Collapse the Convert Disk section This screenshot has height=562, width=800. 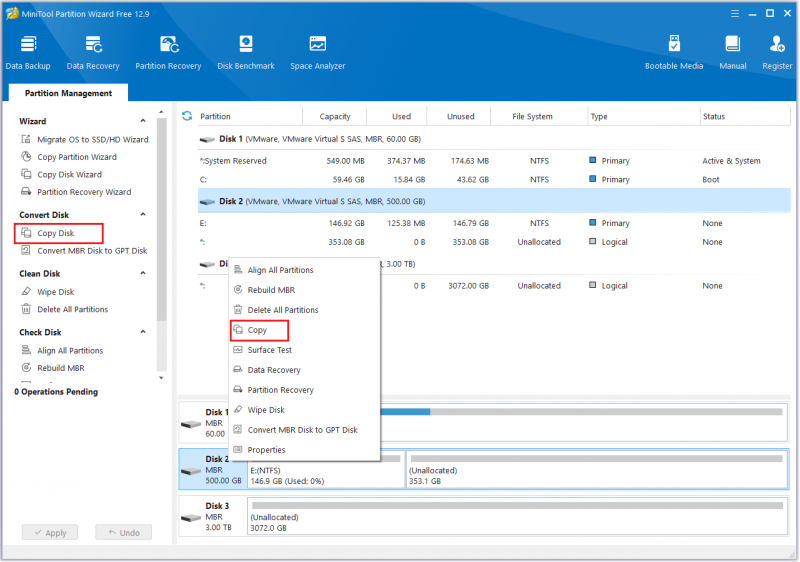click(143, 215)
